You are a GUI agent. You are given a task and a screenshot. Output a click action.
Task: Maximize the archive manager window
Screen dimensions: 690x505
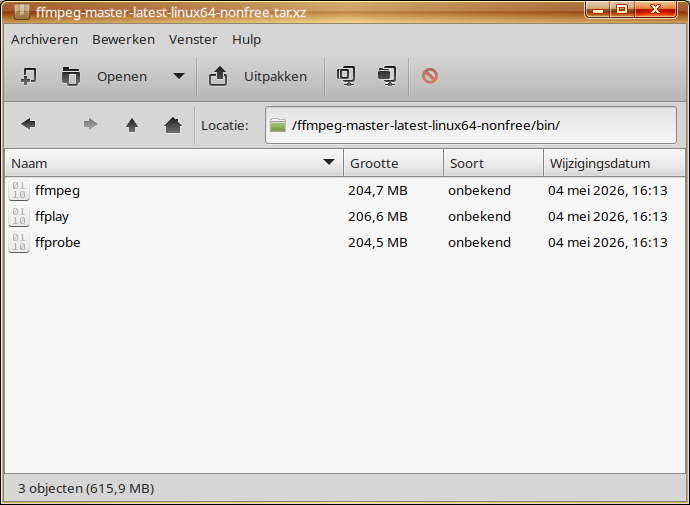click(622, 10)
